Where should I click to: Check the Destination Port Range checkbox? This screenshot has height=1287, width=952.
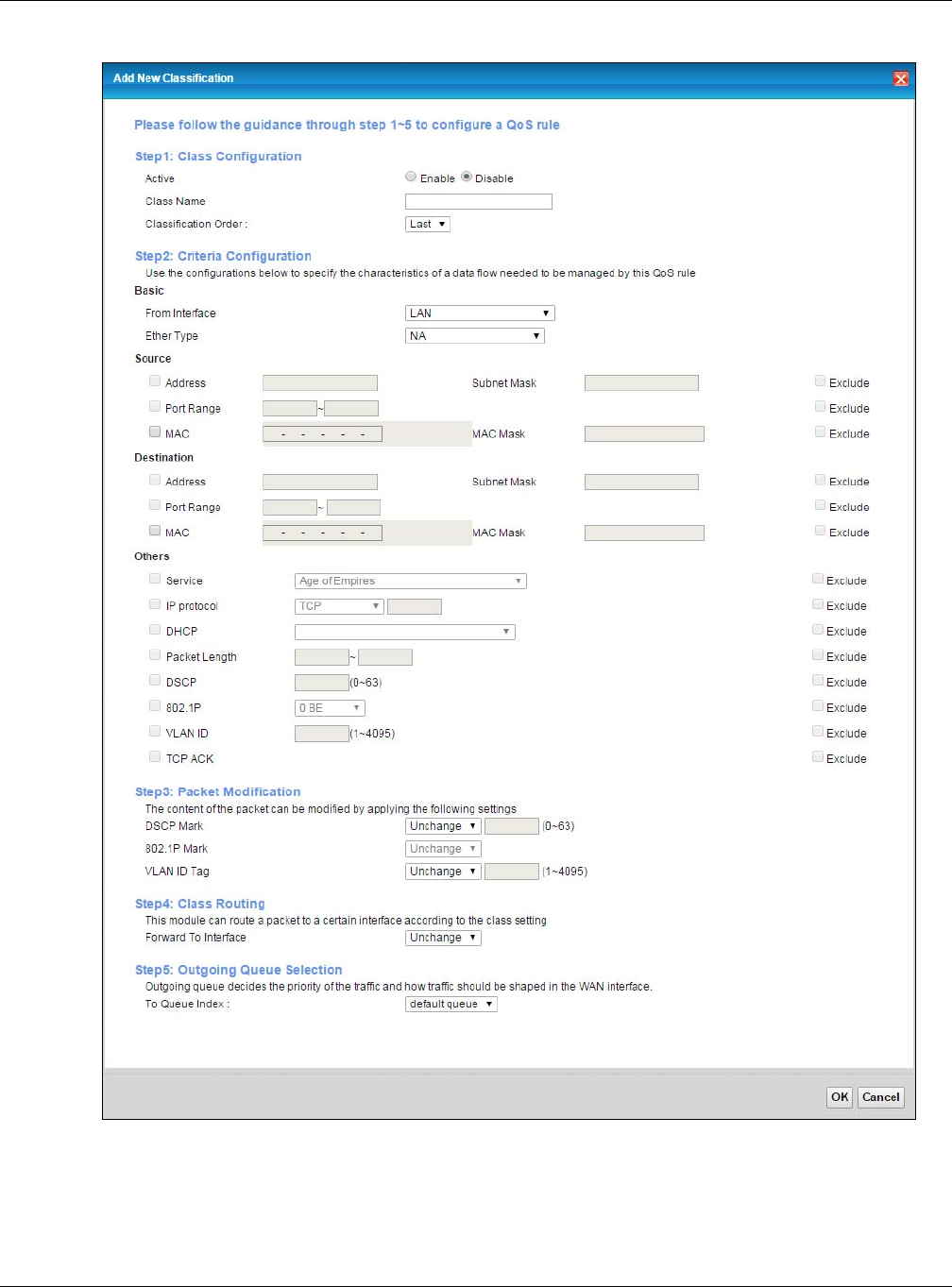pos(155,505)
